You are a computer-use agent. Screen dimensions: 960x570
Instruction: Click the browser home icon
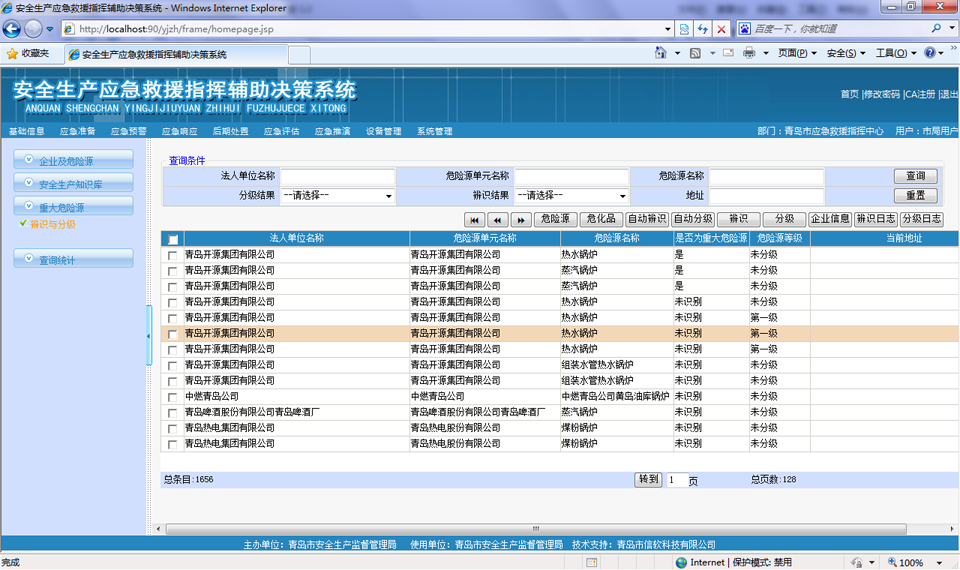662,53
